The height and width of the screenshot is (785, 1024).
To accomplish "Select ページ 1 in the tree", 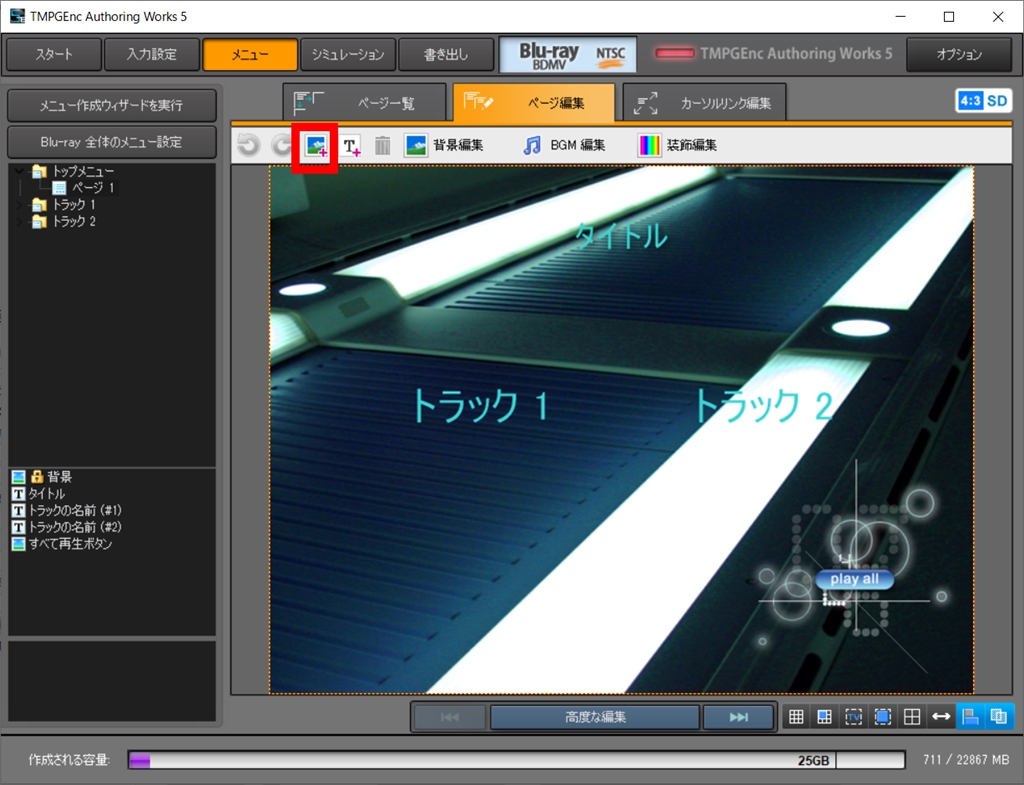I will 84,188.
